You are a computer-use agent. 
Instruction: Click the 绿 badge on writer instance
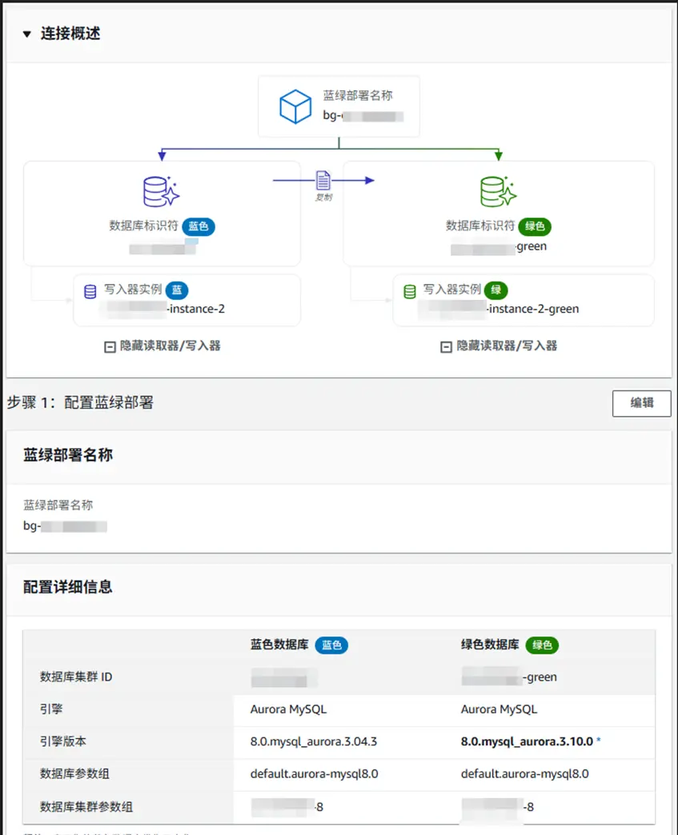495,290
